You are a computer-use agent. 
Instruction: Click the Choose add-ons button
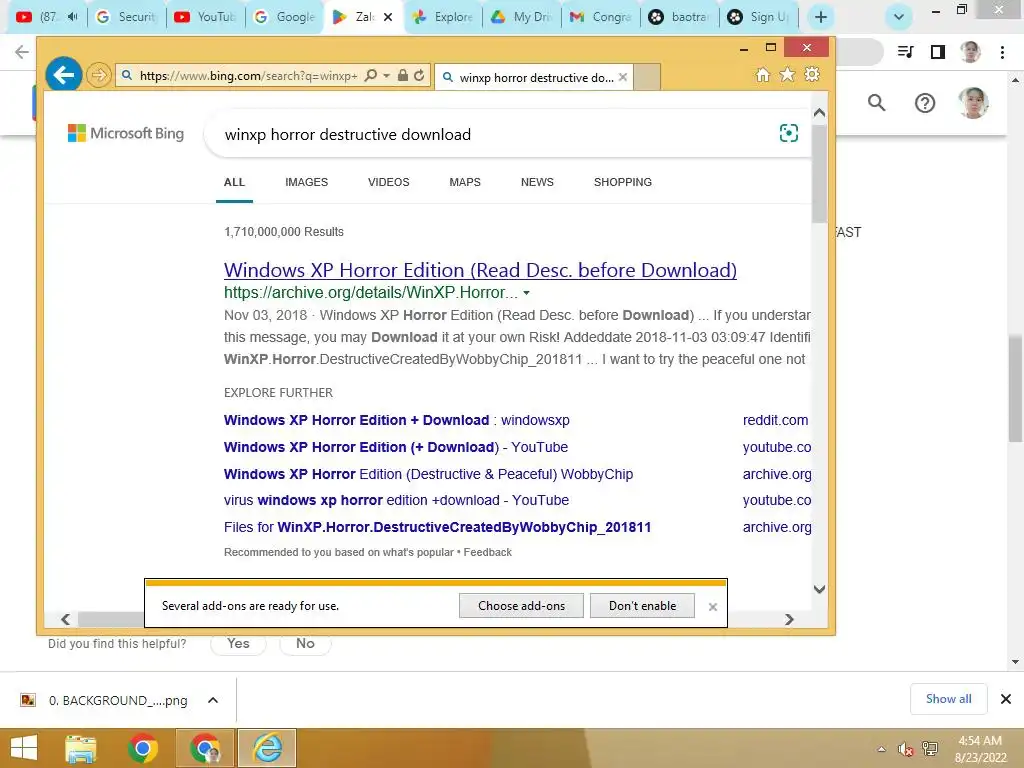pos(521,605)
